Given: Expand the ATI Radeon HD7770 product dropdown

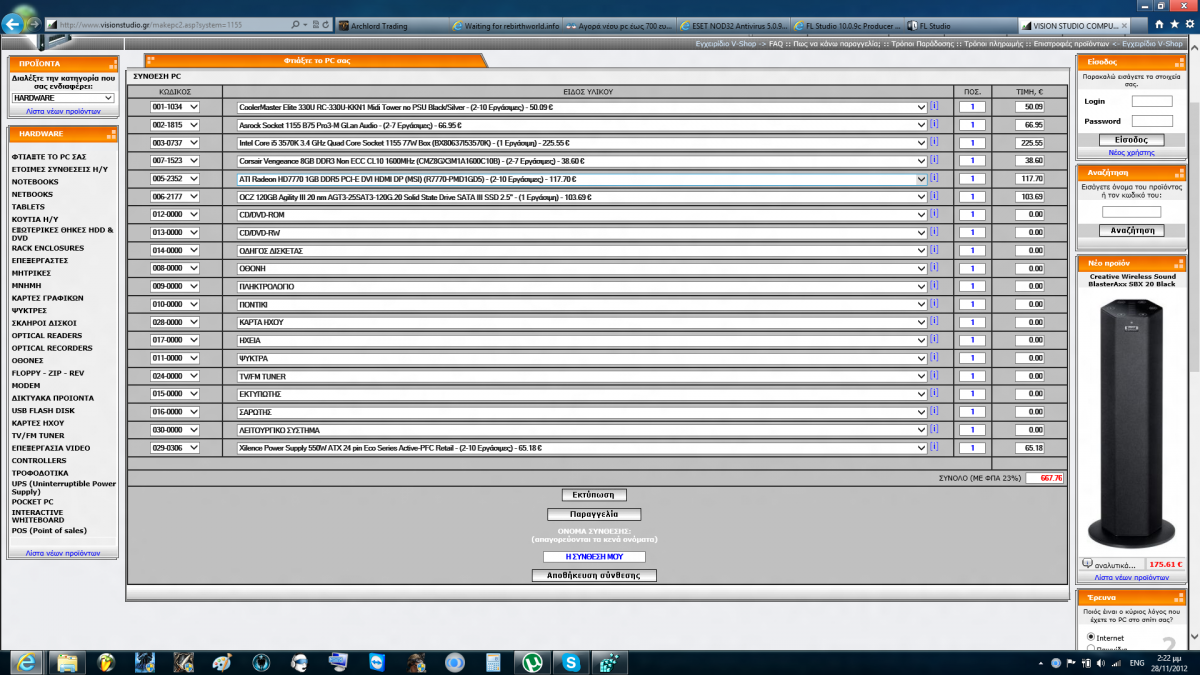Looking at the screenshot, I should [x=582, y=179].
